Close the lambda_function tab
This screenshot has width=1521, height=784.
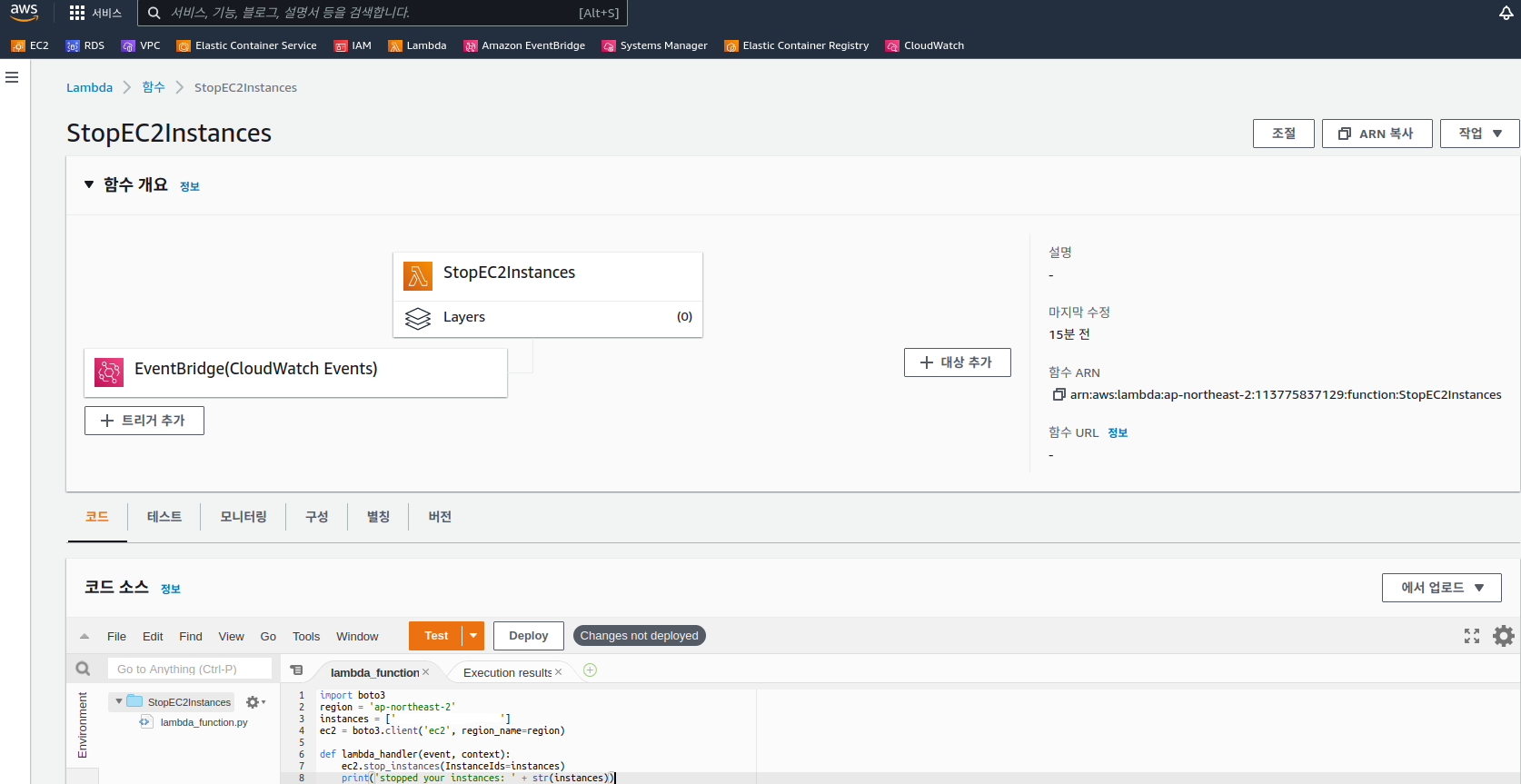click(x=425, y=672)
